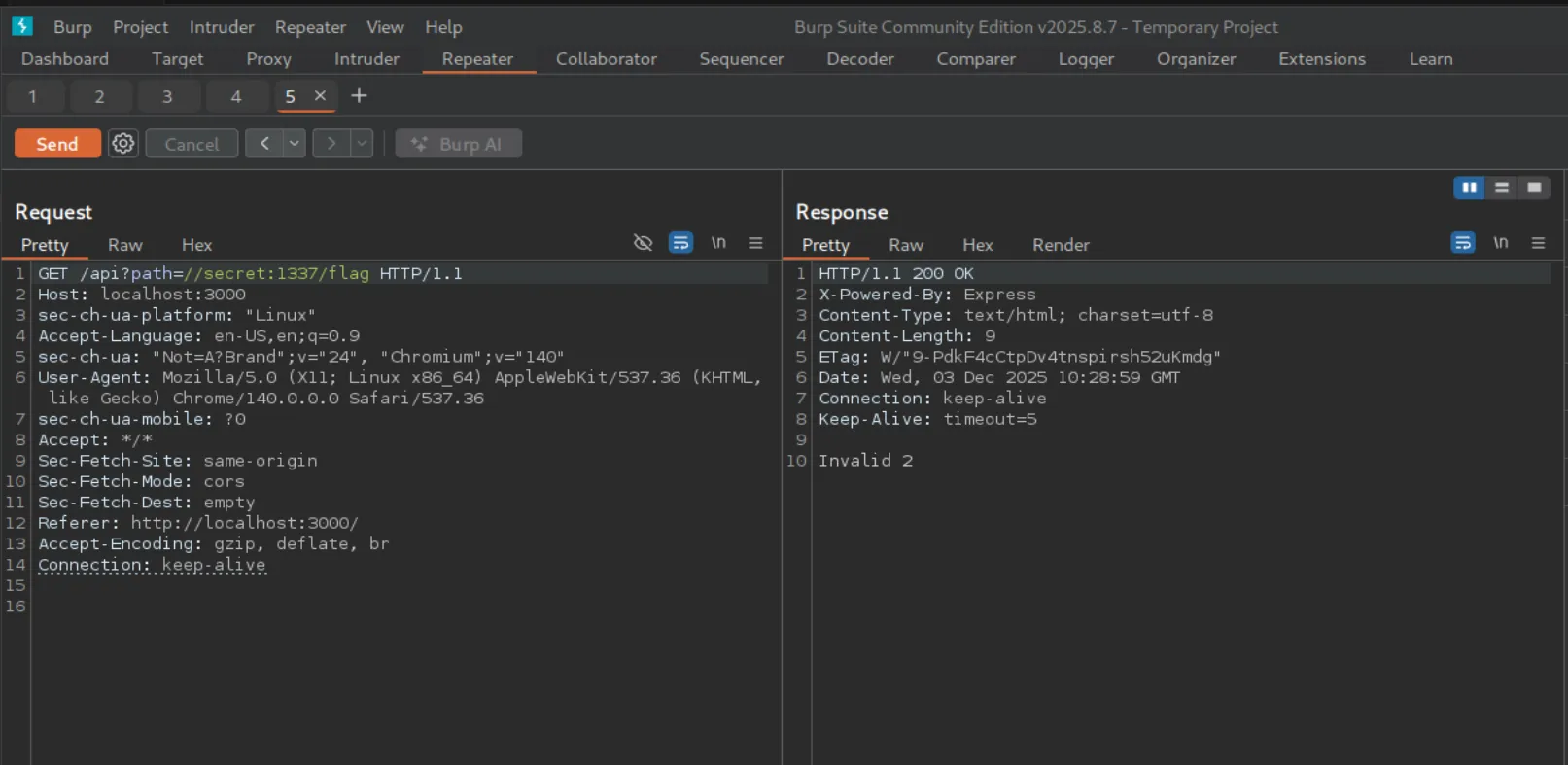Open the Intruder menu in menu bar
This screenshot has width=1568, height=765.
(221, 27)
